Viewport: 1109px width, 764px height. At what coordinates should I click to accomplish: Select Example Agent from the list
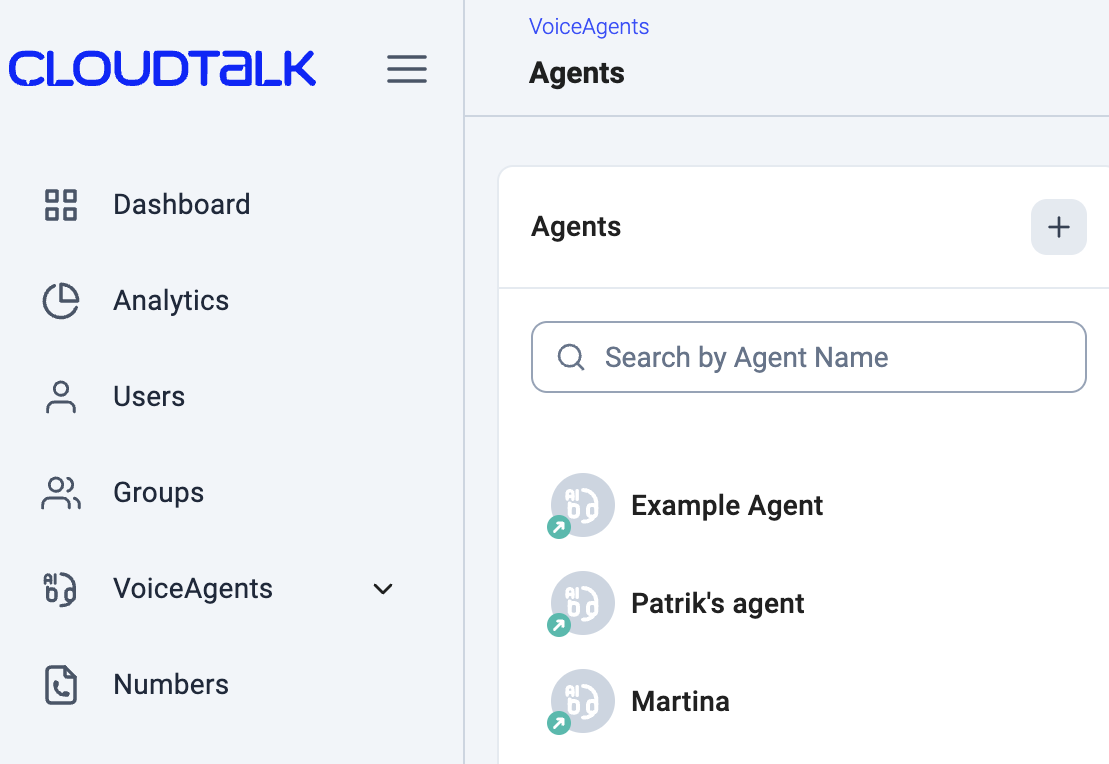(x=727, y=506)
